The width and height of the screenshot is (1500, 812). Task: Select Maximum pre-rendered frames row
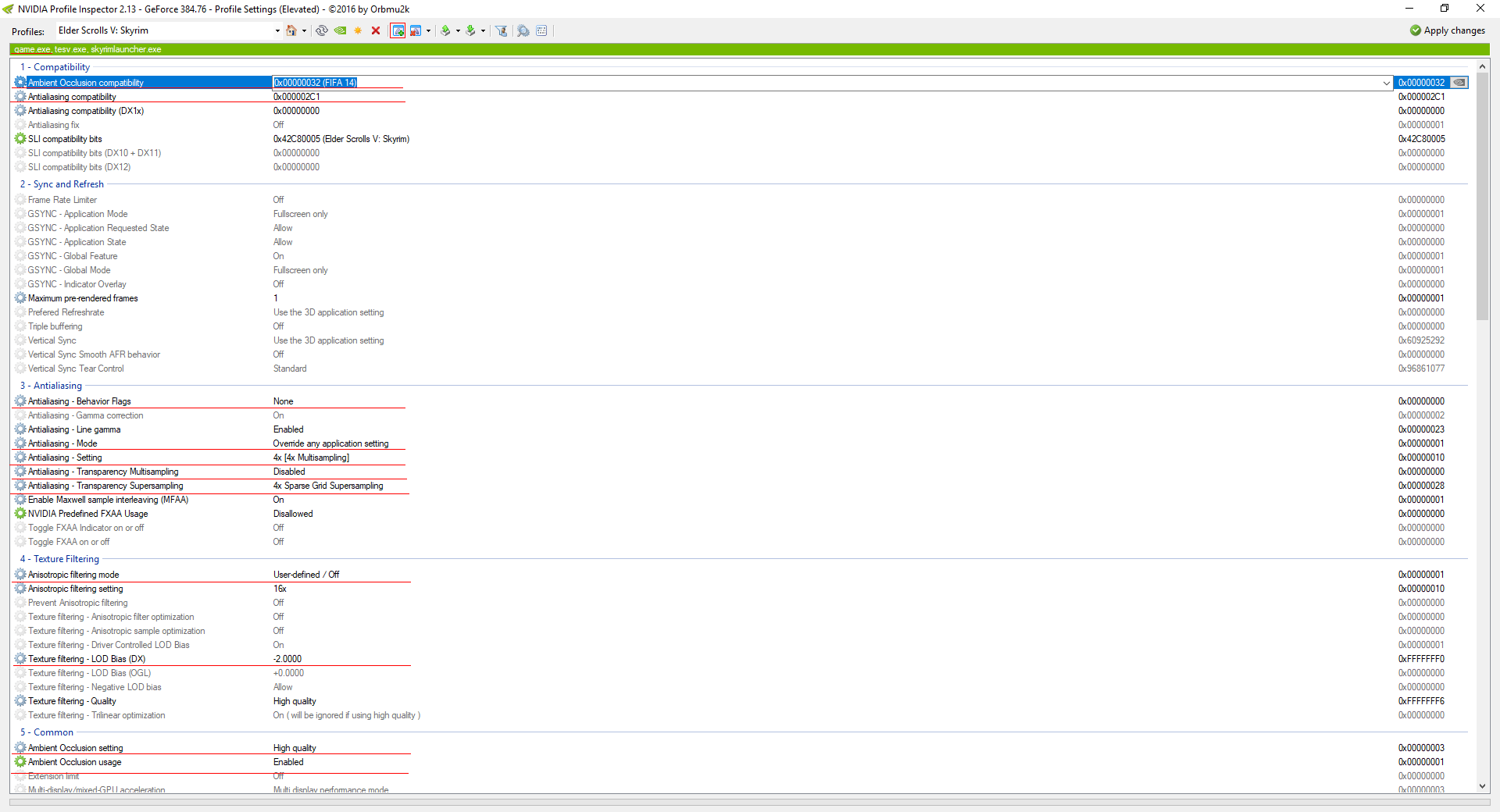(x=741, y=298)
